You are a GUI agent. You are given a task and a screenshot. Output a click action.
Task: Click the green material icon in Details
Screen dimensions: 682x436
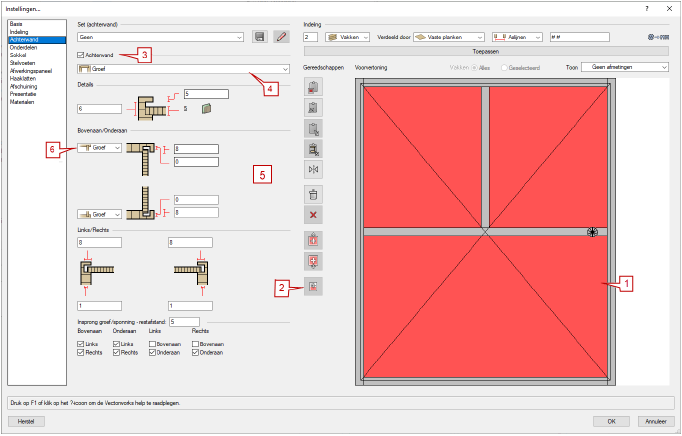pos(207,108)
